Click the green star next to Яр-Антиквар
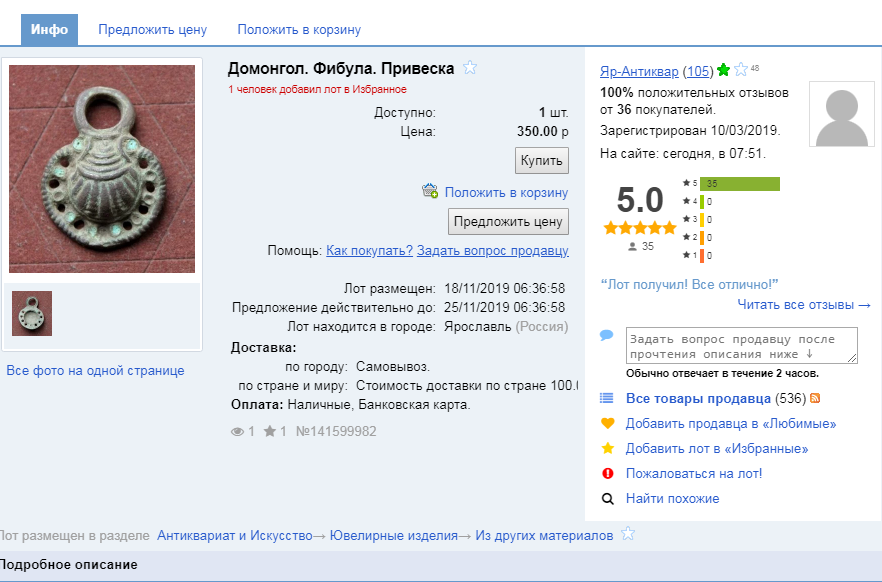 tap(723, 70)
